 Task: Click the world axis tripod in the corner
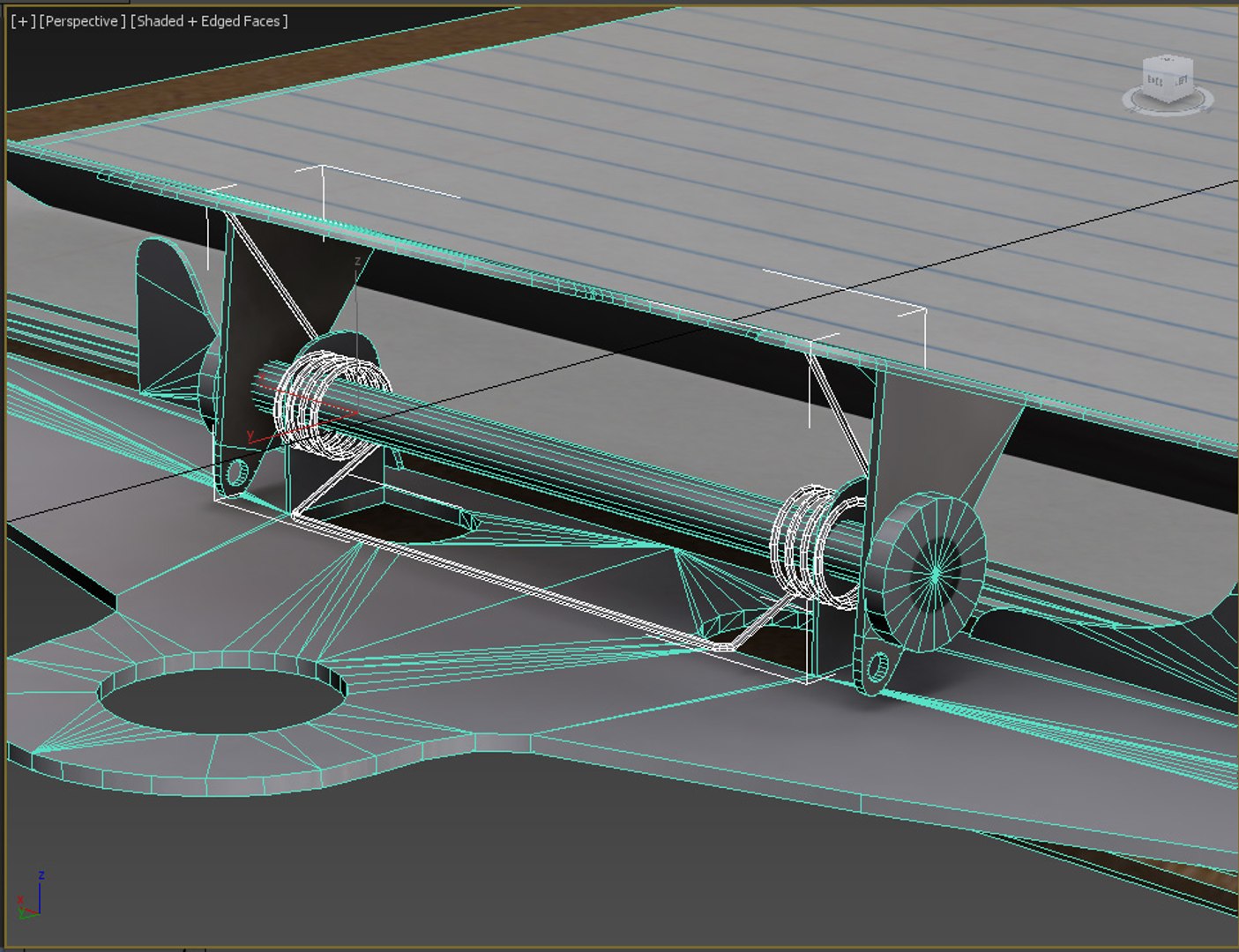(30, 896)
